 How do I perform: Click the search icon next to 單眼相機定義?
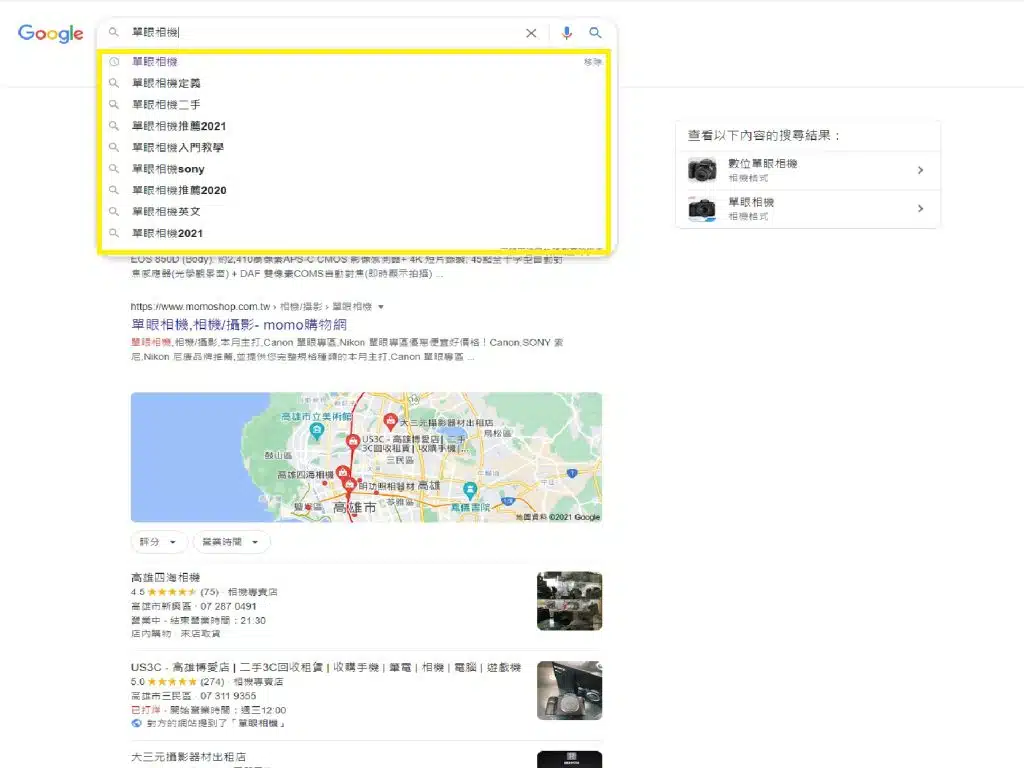113,83
